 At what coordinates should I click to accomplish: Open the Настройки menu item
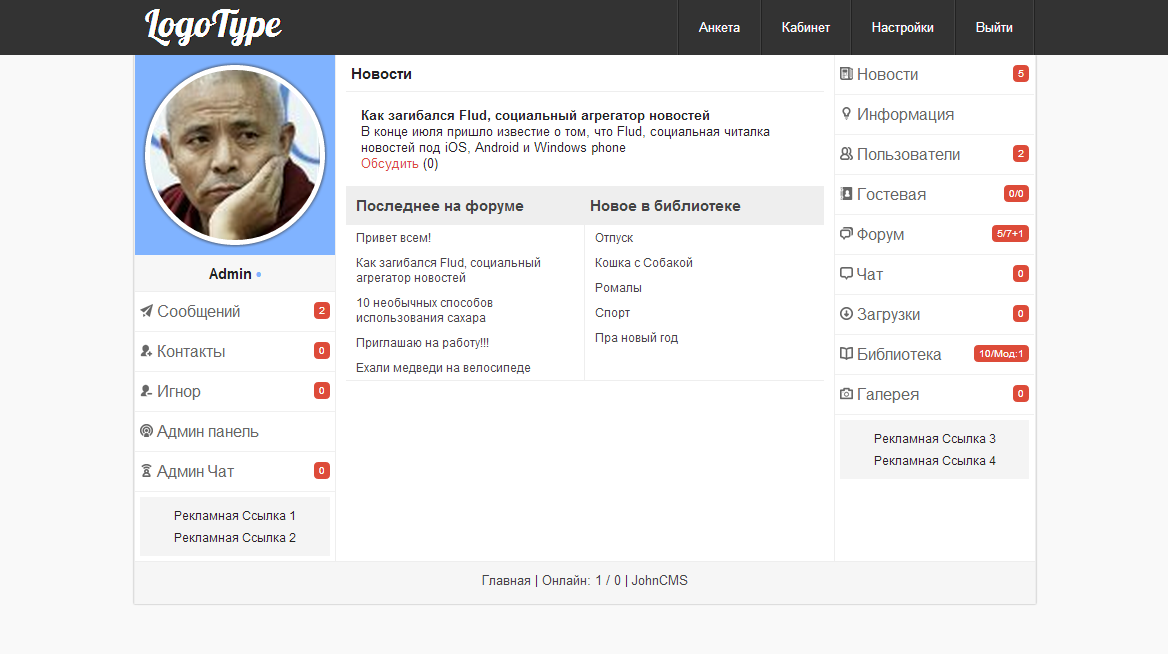902,28
